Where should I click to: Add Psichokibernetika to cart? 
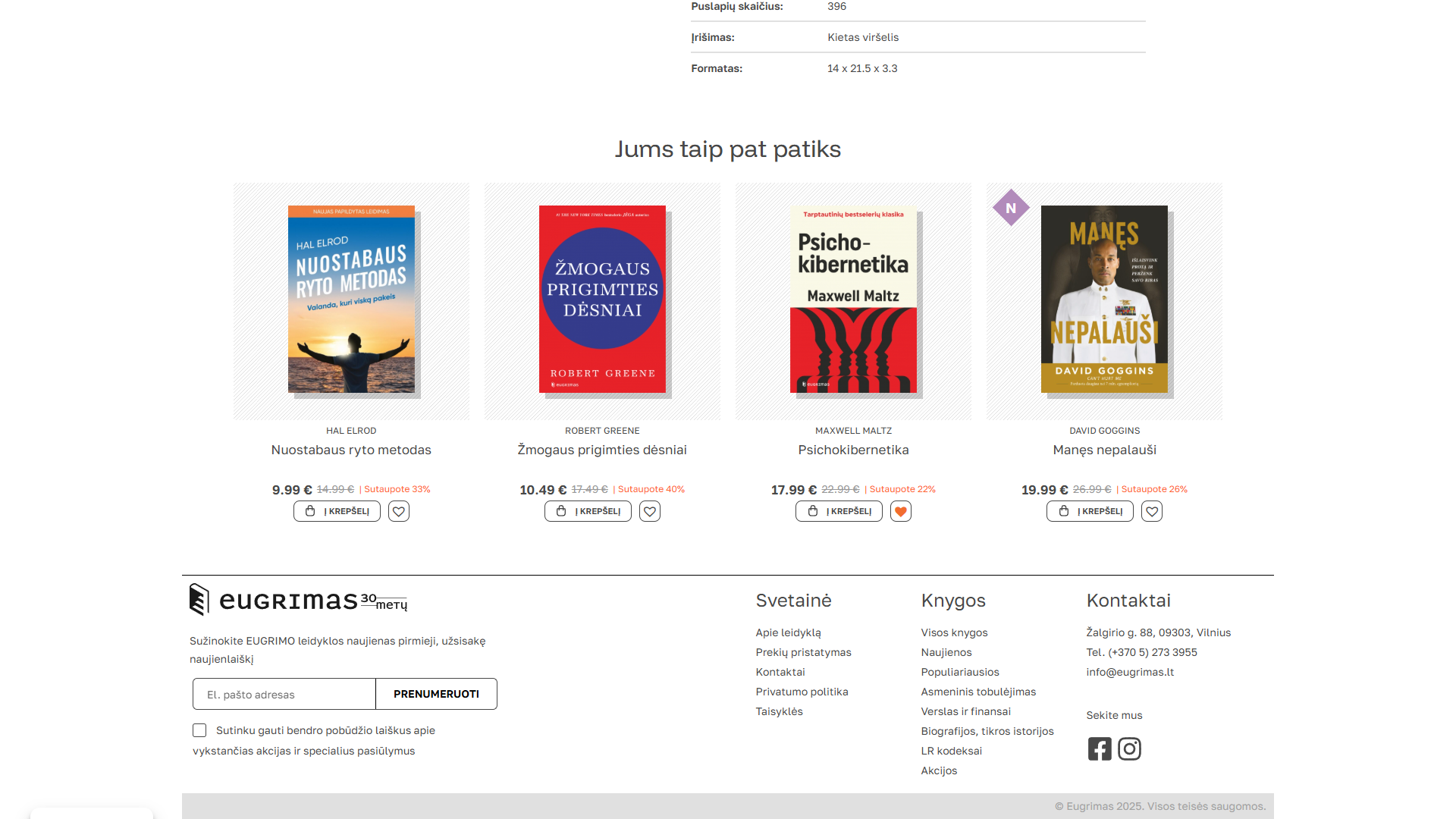coord(839,511)
